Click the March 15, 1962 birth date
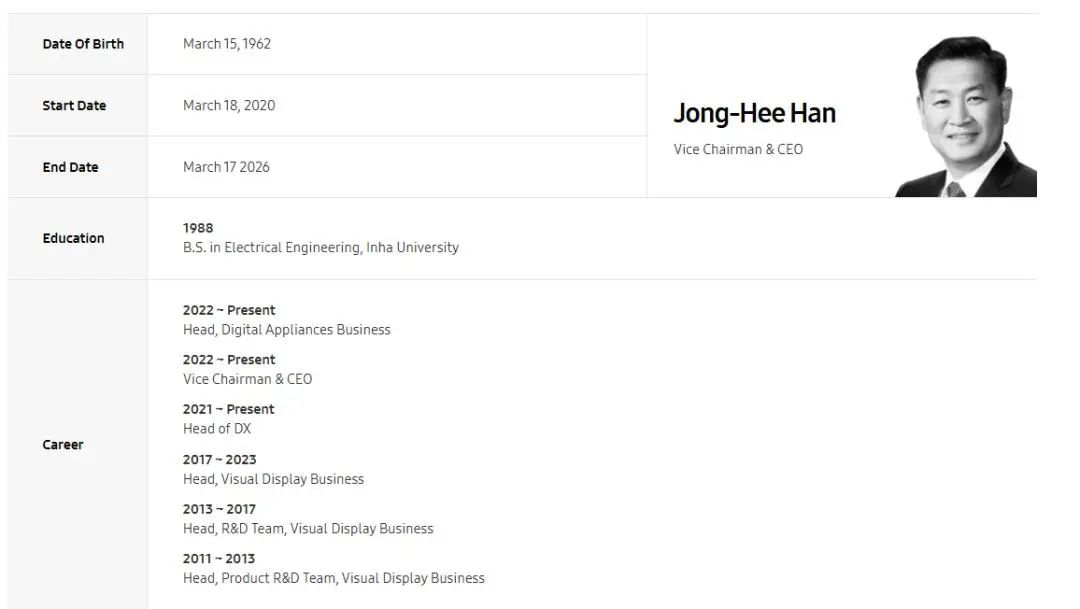Screen dimensions: 1080x609 tap(227, 44)
